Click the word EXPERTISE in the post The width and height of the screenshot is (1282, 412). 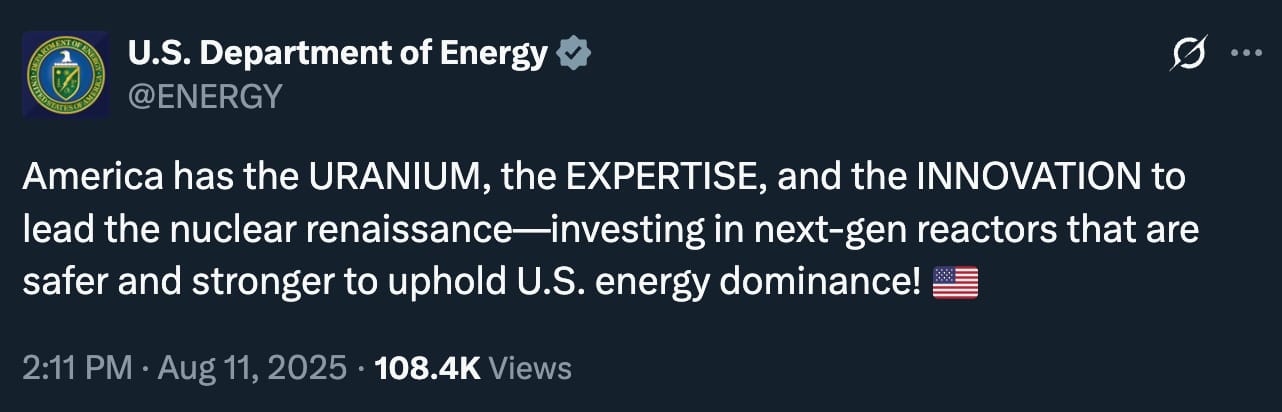[657, 178]
